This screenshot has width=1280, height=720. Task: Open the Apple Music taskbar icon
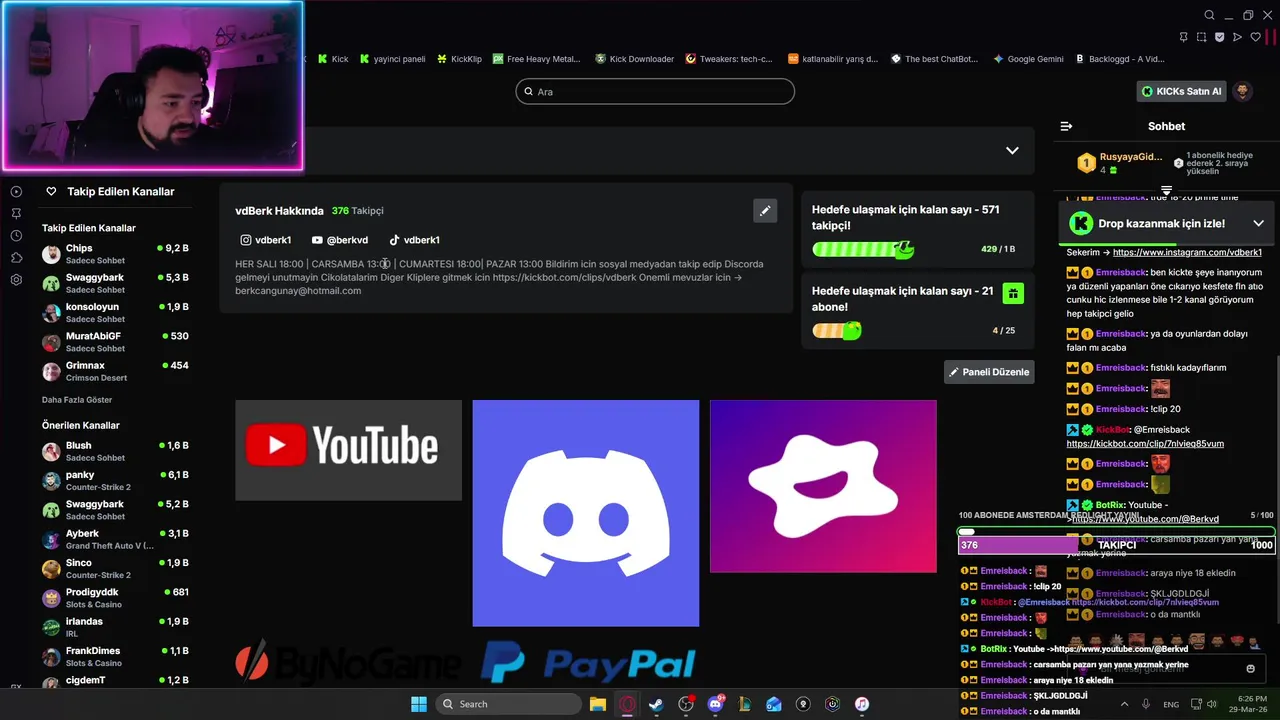point(862,704)
